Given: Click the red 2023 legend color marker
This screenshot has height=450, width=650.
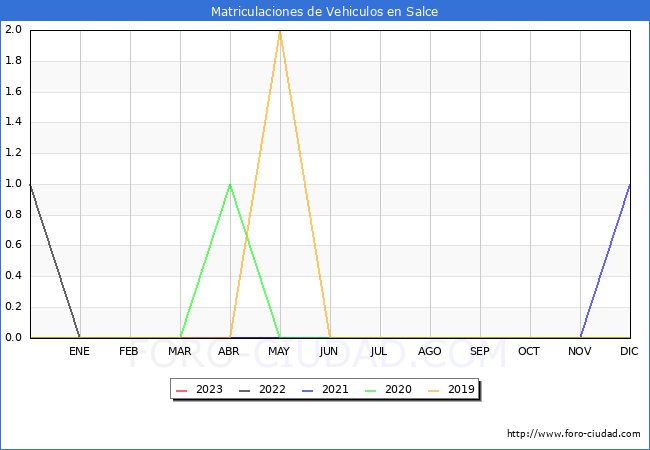Looking at the screenshot, I should [182, 390].
